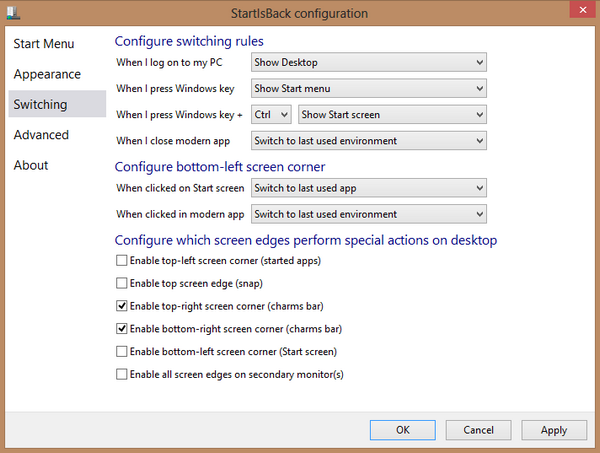Open the 'When I log on to my PC' dropdown

[x=368, y=62]
